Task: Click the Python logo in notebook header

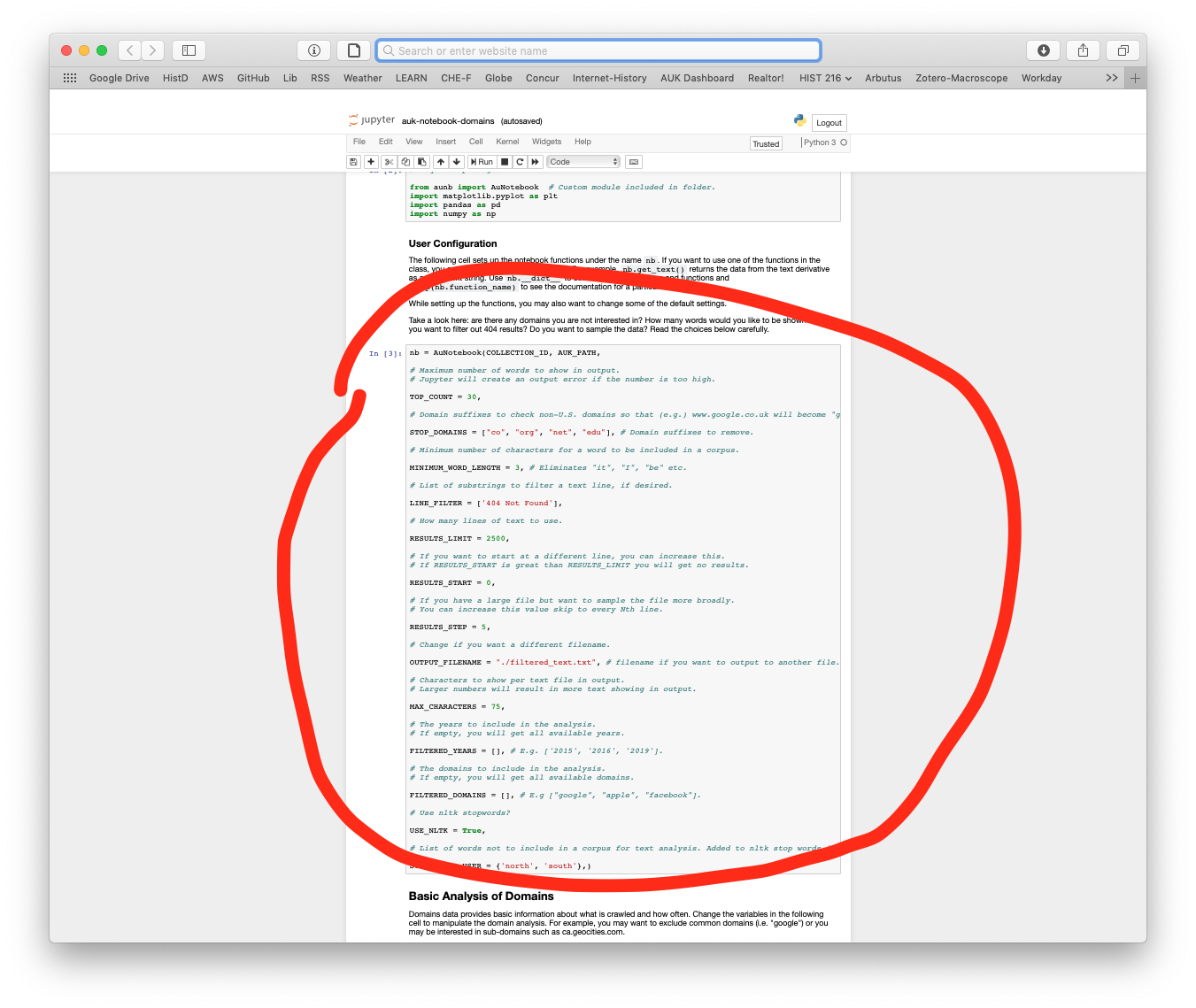Action: [800, 120]
